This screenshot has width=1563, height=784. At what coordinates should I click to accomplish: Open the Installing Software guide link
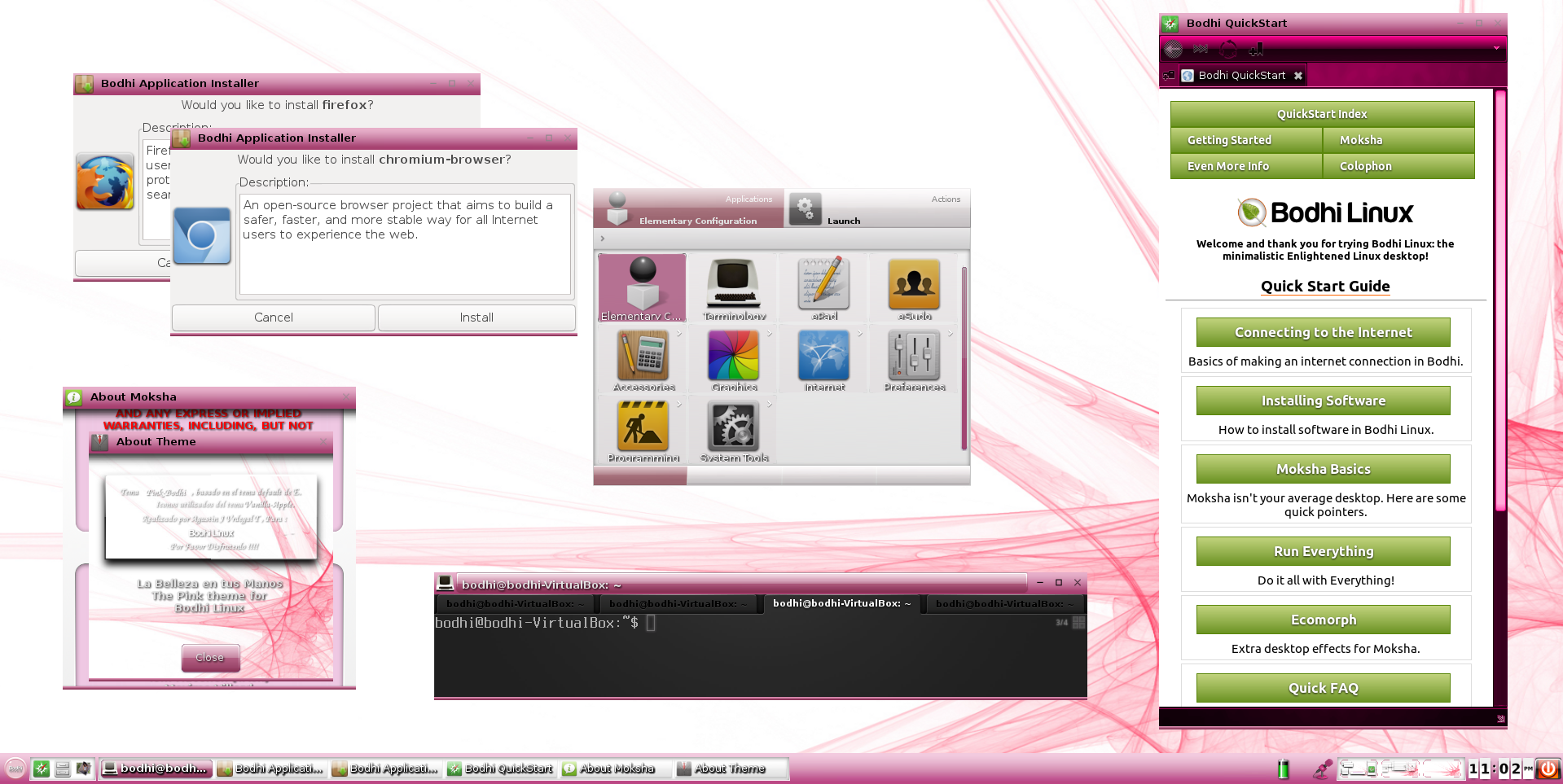coord(1323,401)
